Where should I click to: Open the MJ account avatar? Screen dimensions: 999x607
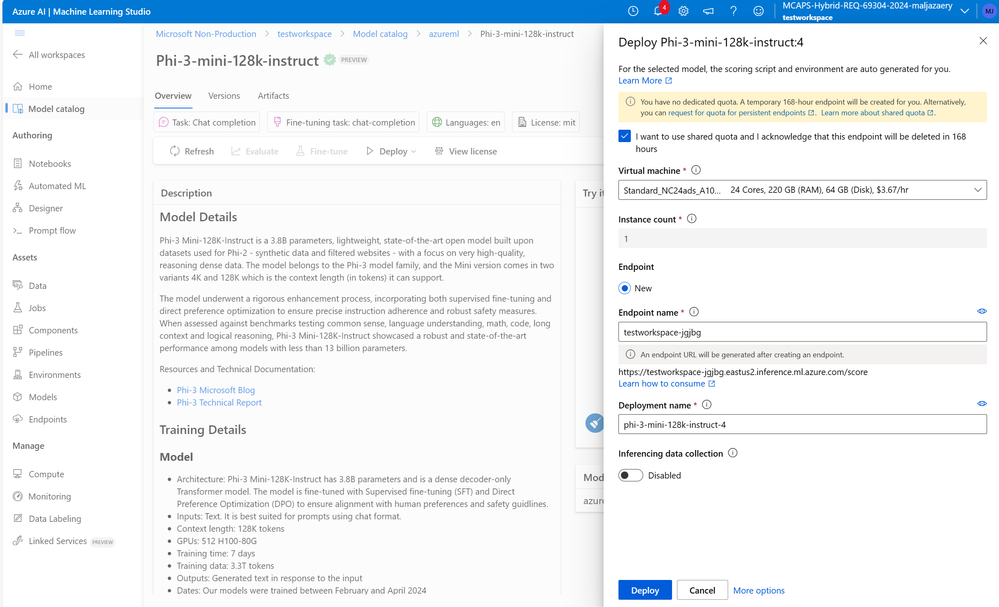[x=988, y=11]
